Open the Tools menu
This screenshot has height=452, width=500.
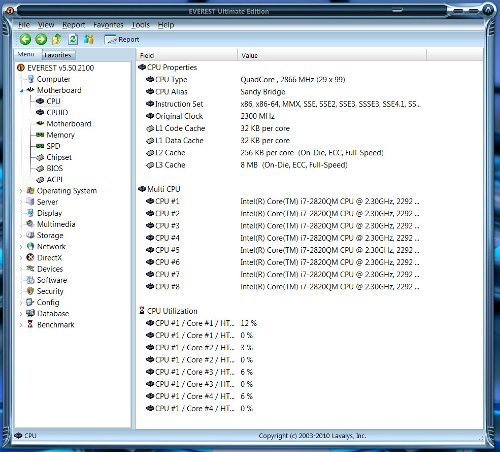click(x=141, y=25)
